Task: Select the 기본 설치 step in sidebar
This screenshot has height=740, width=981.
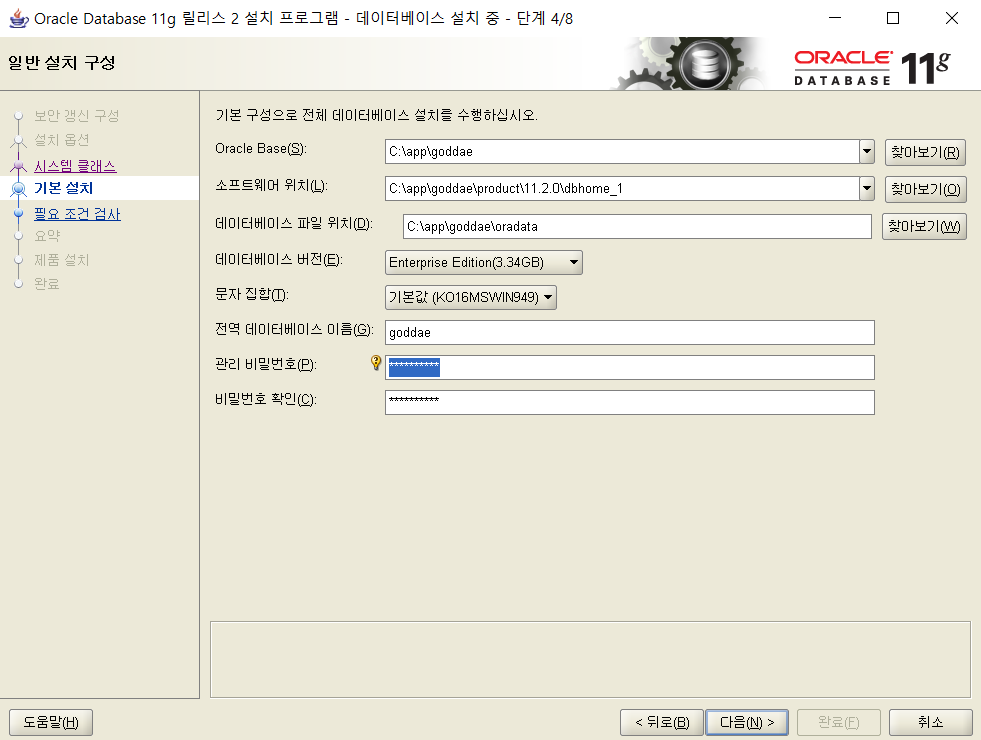Action: (63, 188)
